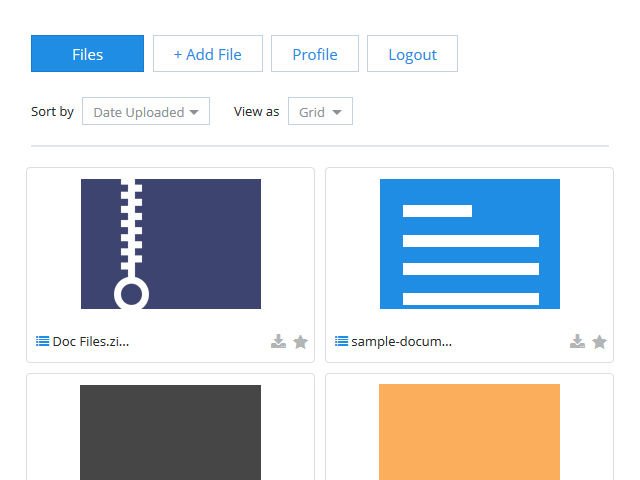640x480 pixels.
Task: Click the Grid dropdown caret arrow
Action: pos(337,112)
